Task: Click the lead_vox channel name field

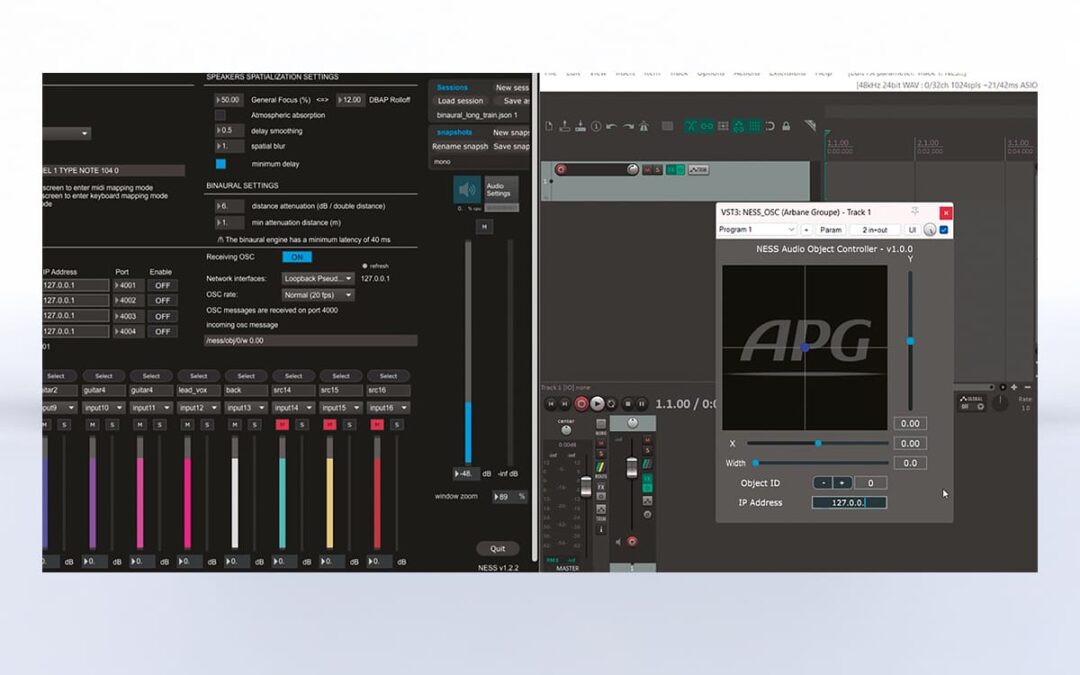Action: click(x=198, y=390)
